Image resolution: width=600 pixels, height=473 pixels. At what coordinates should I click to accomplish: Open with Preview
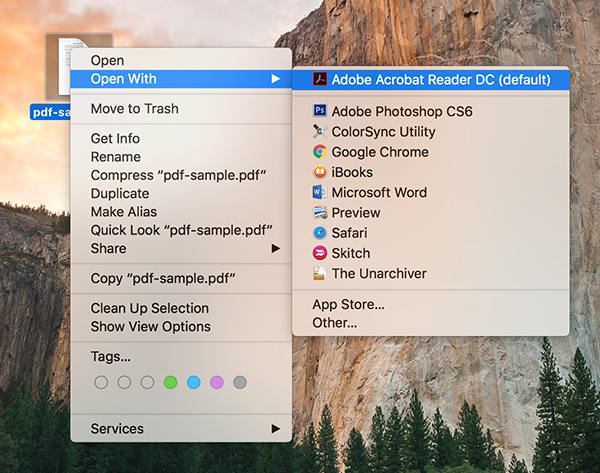tap(430, 213)
